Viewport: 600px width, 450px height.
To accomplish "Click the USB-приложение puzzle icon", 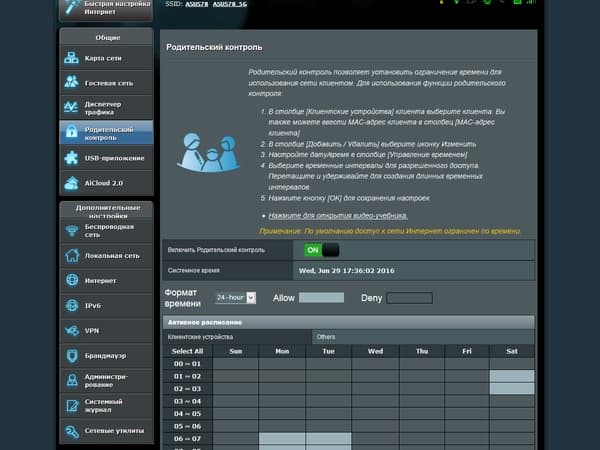I will click(72, 157).
